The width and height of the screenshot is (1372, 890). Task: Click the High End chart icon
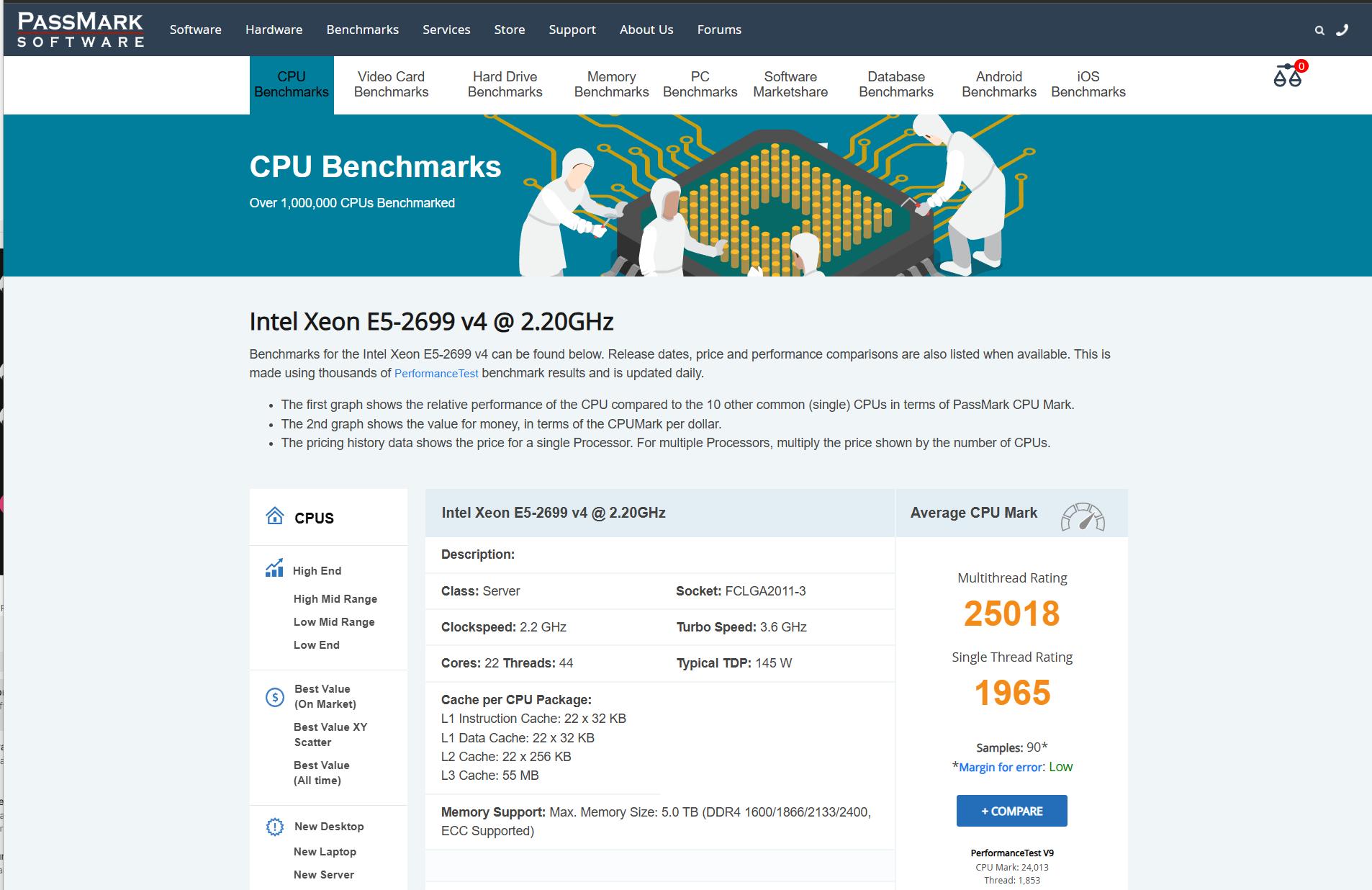coord(274,569)
